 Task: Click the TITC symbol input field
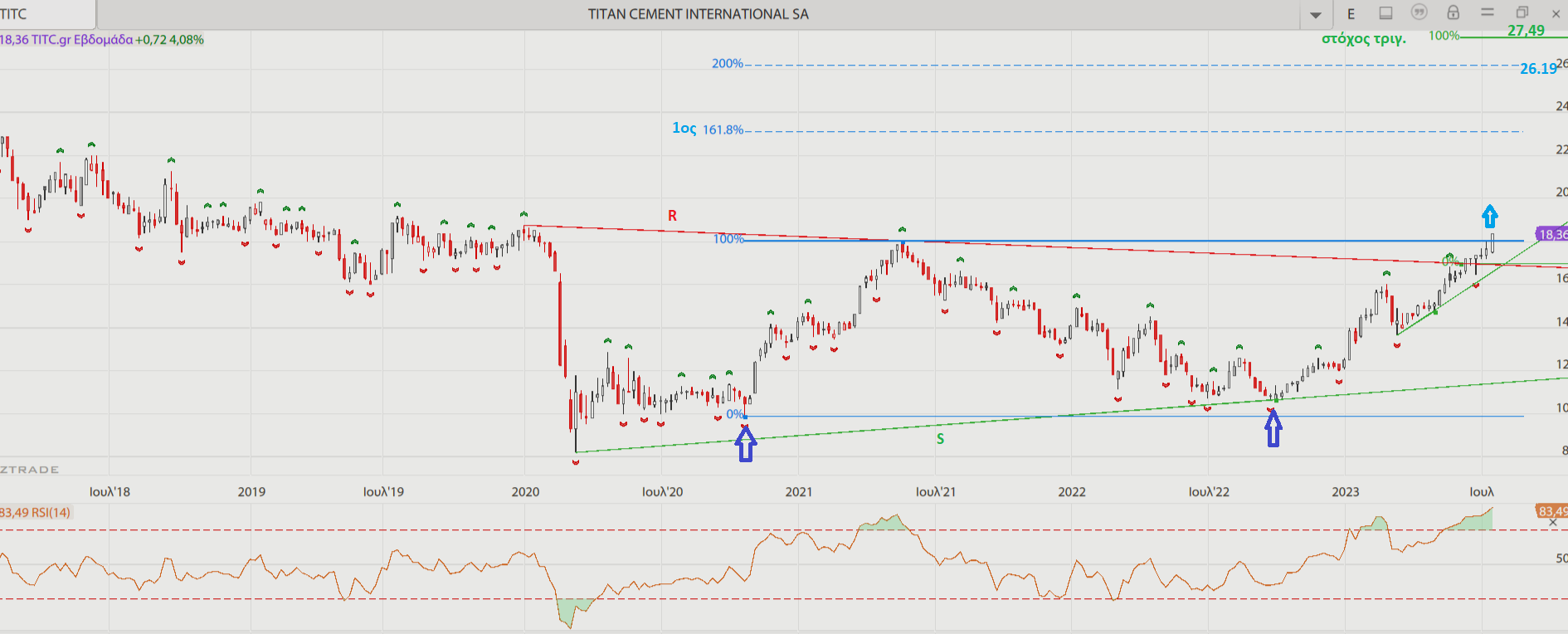[47, 14]
